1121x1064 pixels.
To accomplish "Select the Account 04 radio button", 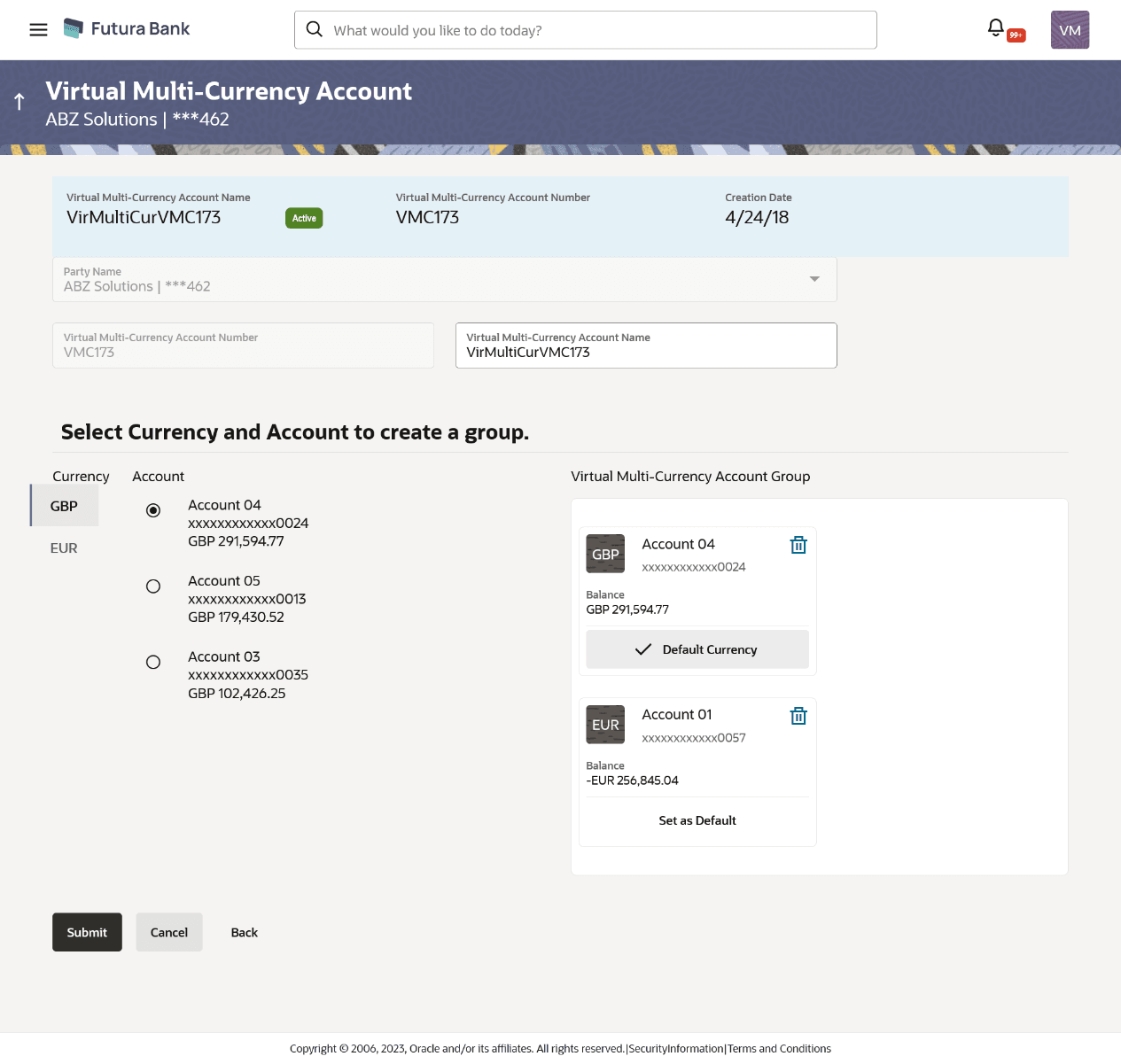I will (152, 510).
